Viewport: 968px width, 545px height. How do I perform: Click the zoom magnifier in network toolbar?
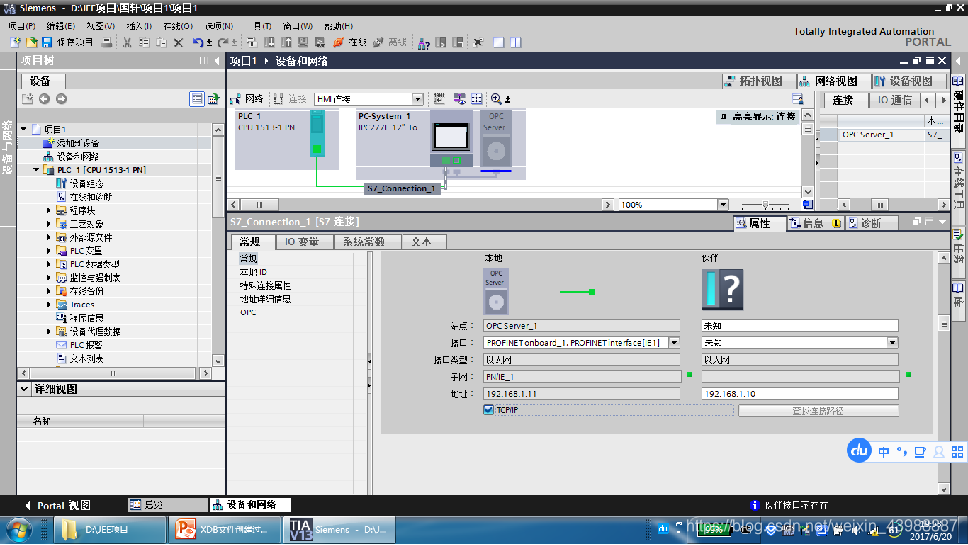tap(496, 99)
